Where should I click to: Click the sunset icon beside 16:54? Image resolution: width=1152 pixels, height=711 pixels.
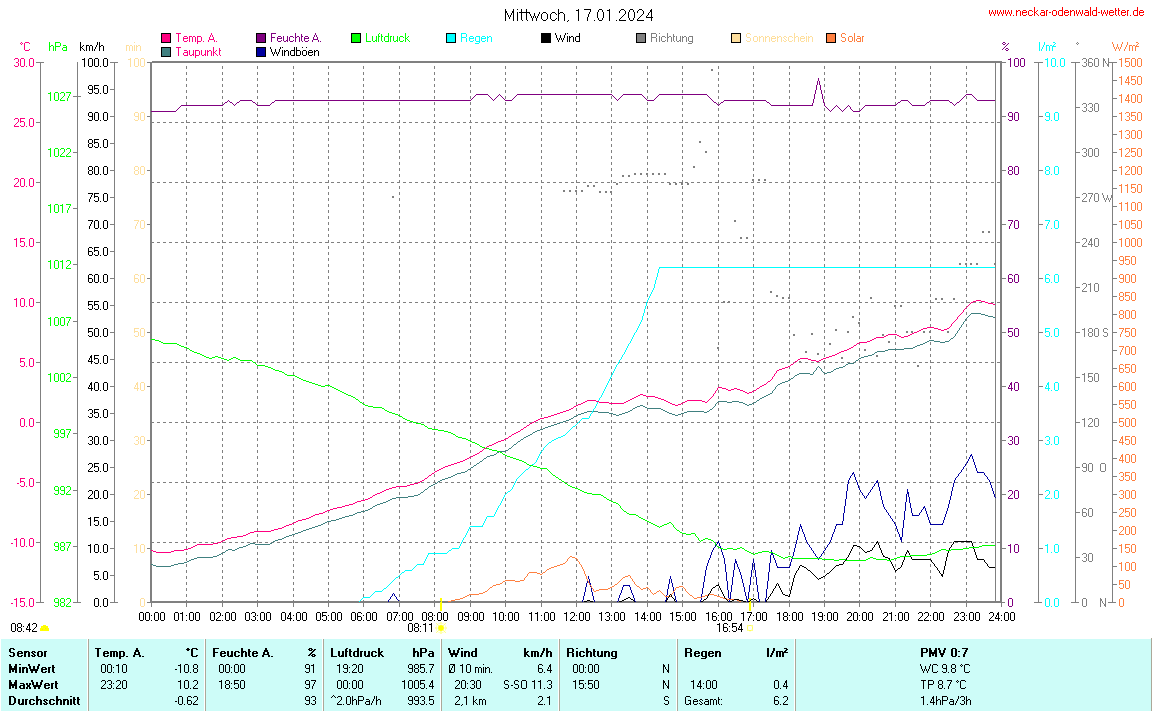(x=750, y=628)
